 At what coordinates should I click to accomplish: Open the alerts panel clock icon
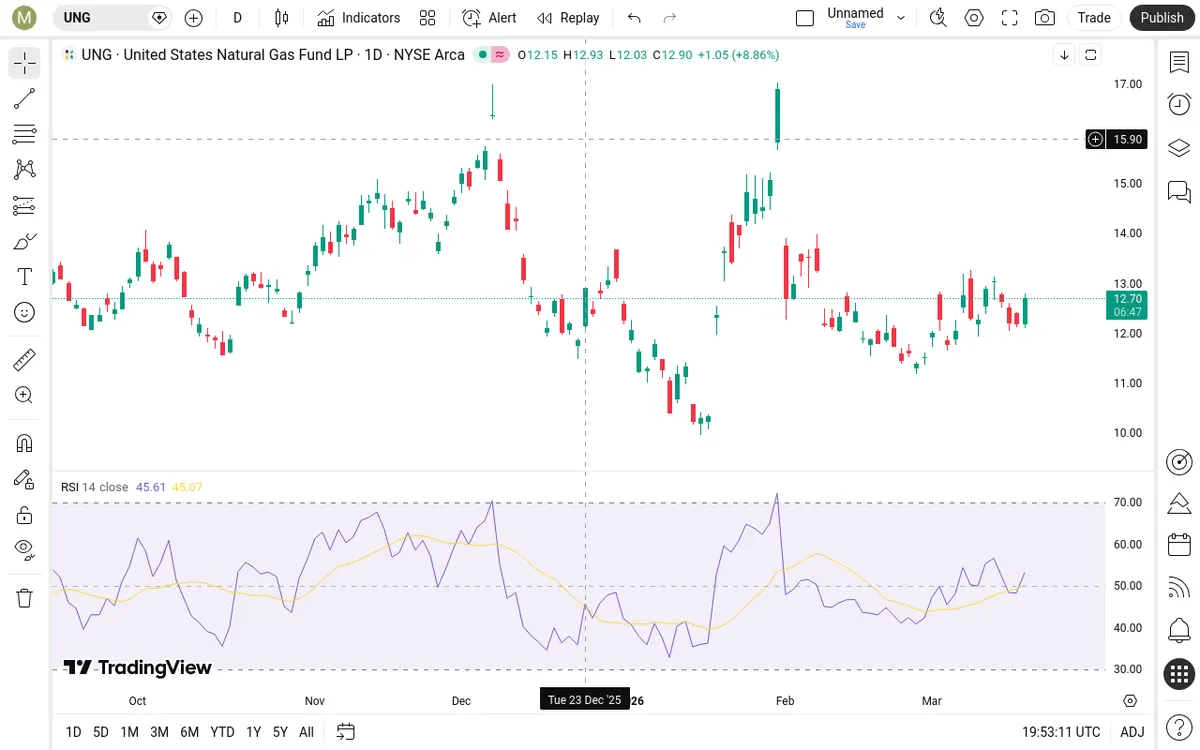point(1179,104)
